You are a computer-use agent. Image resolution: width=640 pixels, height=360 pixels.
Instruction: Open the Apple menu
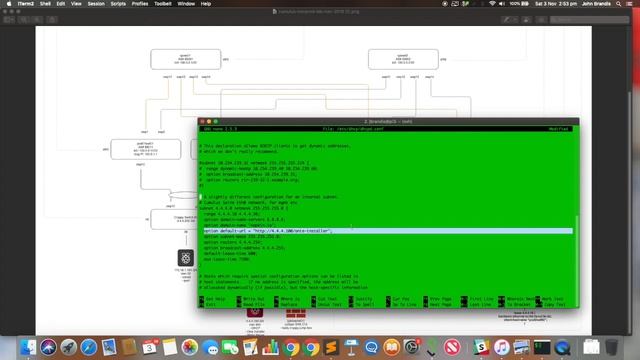[x=9, y=4]
